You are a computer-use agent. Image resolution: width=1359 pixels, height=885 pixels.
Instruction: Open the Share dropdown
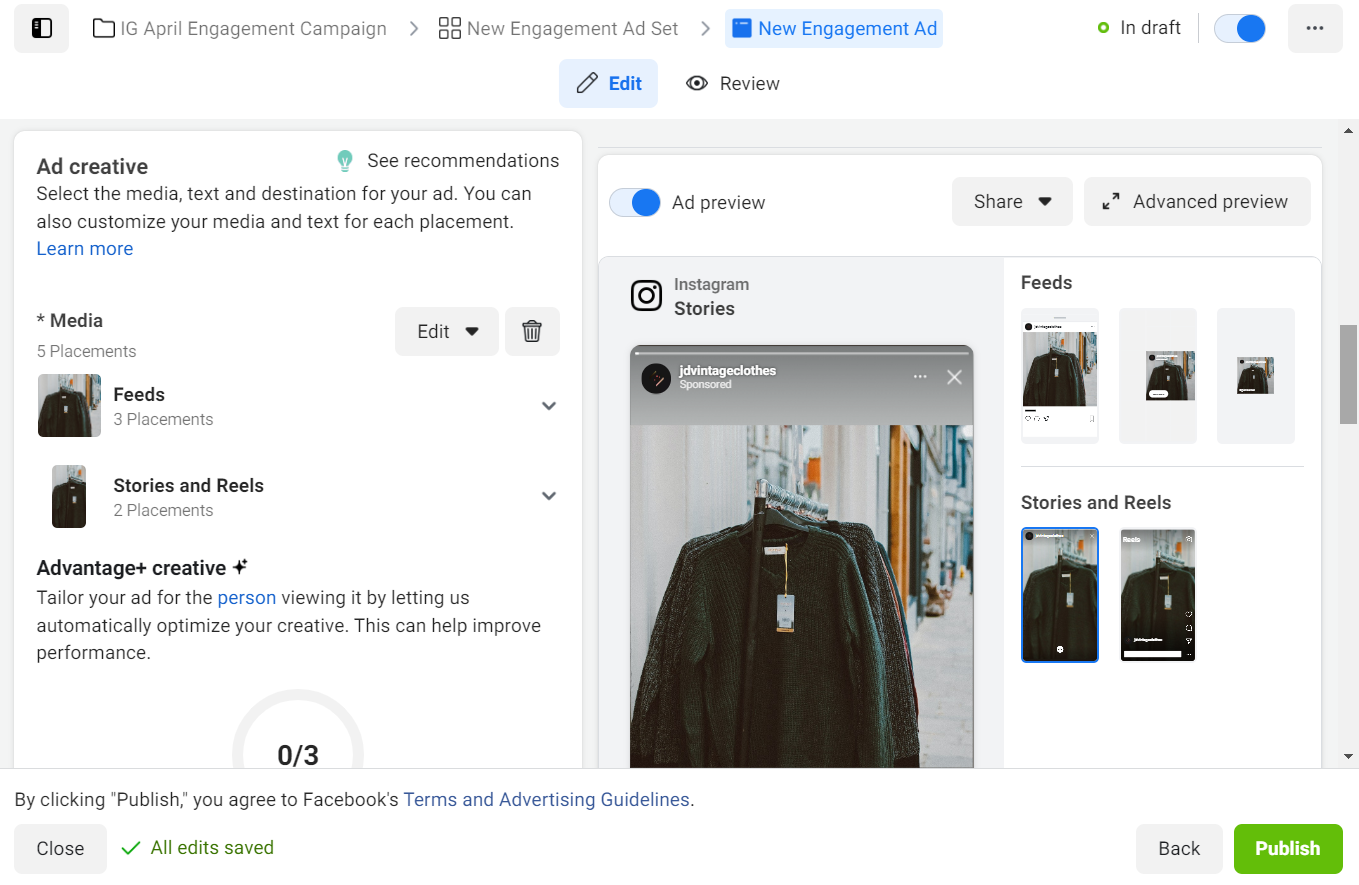click(1012, 201)
